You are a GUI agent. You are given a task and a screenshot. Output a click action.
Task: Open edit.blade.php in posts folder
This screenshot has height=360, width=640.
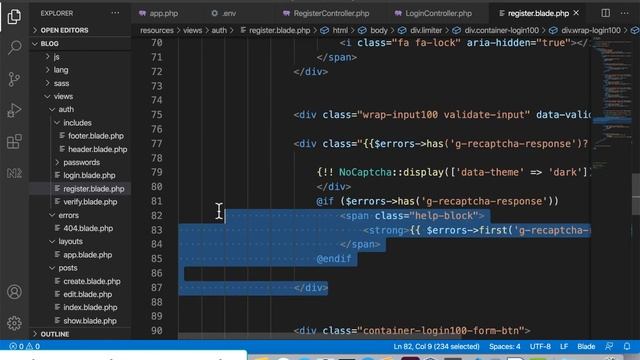87,294
